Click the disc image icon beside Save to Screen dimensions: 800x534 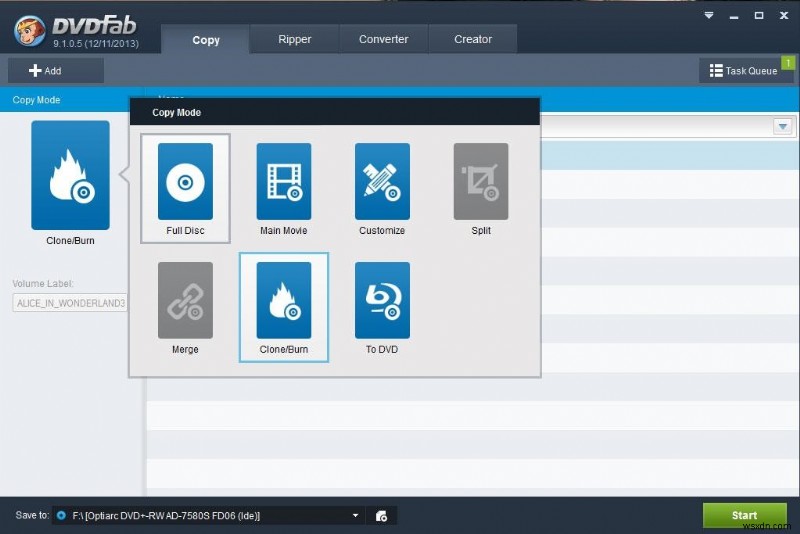point(381,516)
